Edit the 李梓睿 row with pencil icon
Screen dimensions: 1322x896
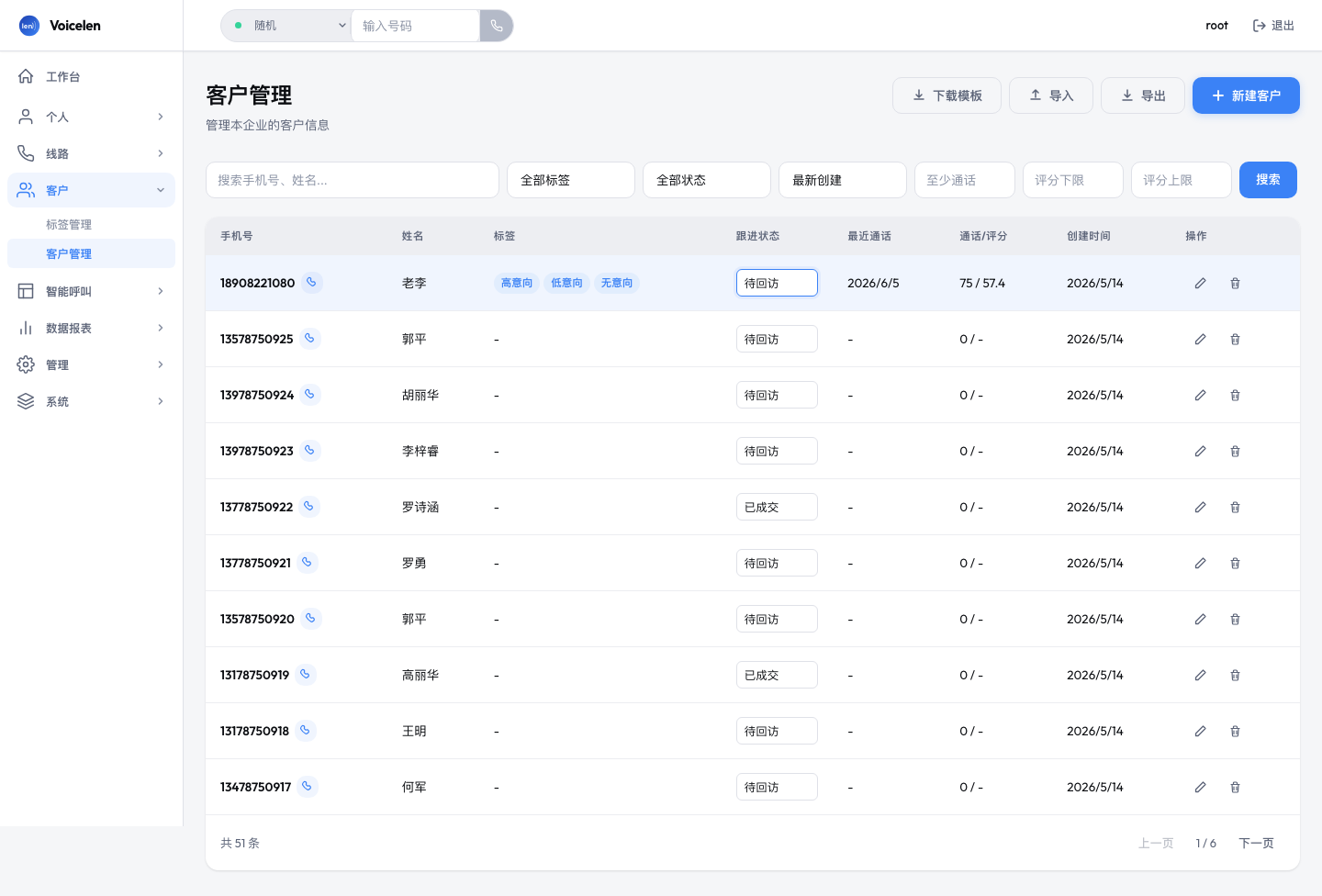pyautogui.click(x=1200, y=451)
